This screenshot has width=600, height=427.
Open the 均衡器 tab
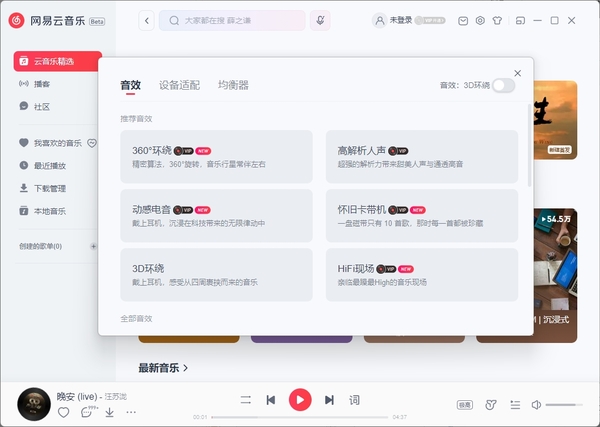coord(233,85)
